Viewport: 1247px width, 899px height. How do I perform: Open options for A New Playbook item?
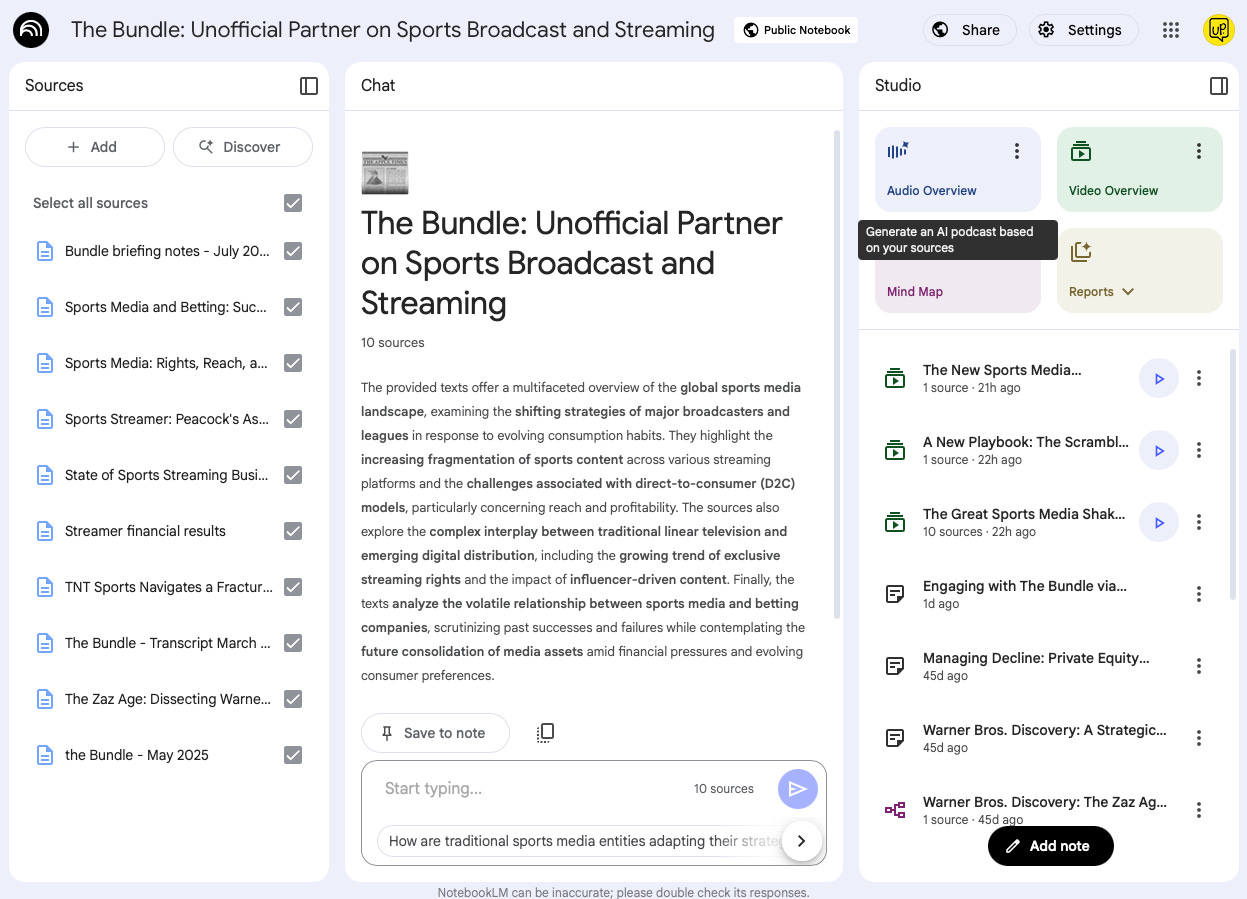[1199, 451]
